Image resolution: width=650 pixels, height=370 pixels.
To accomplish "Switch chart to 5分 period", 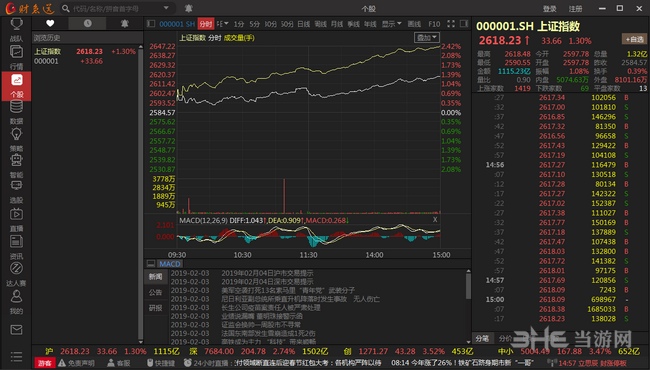I will point(255,24).
